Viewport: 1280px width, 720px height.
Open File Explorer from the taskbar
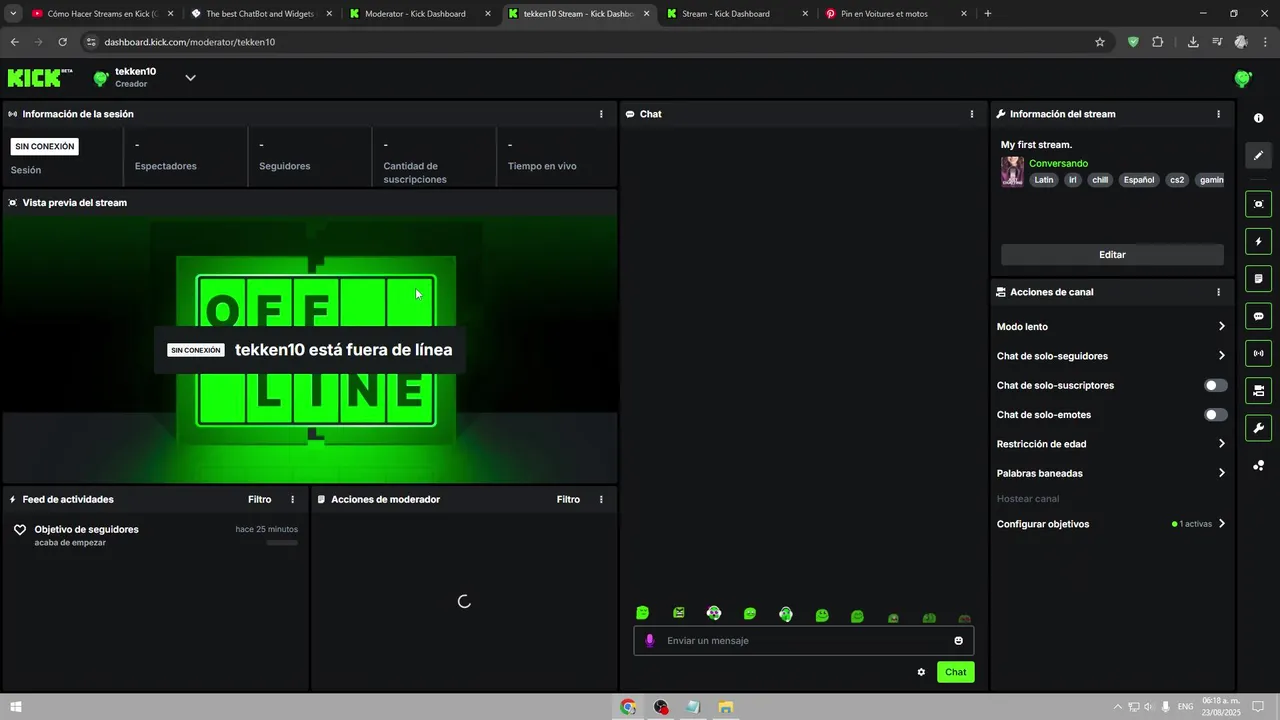tap(725, 707)
